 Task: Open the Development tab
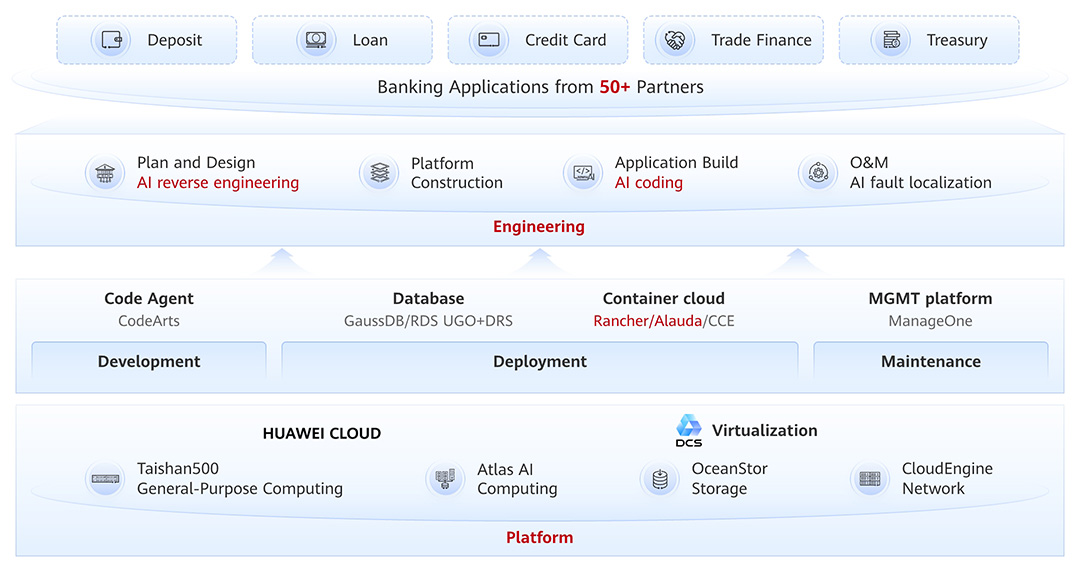pyautogui.click(x=149, y=361)
